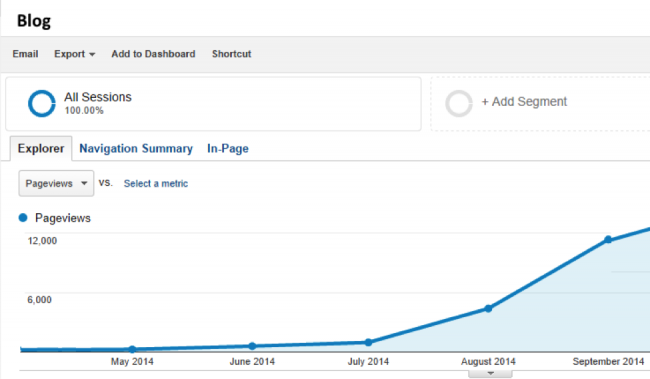Click the All Sessions blue circle icon
This screenshot has width=650, height=379.
click(41, 103)
